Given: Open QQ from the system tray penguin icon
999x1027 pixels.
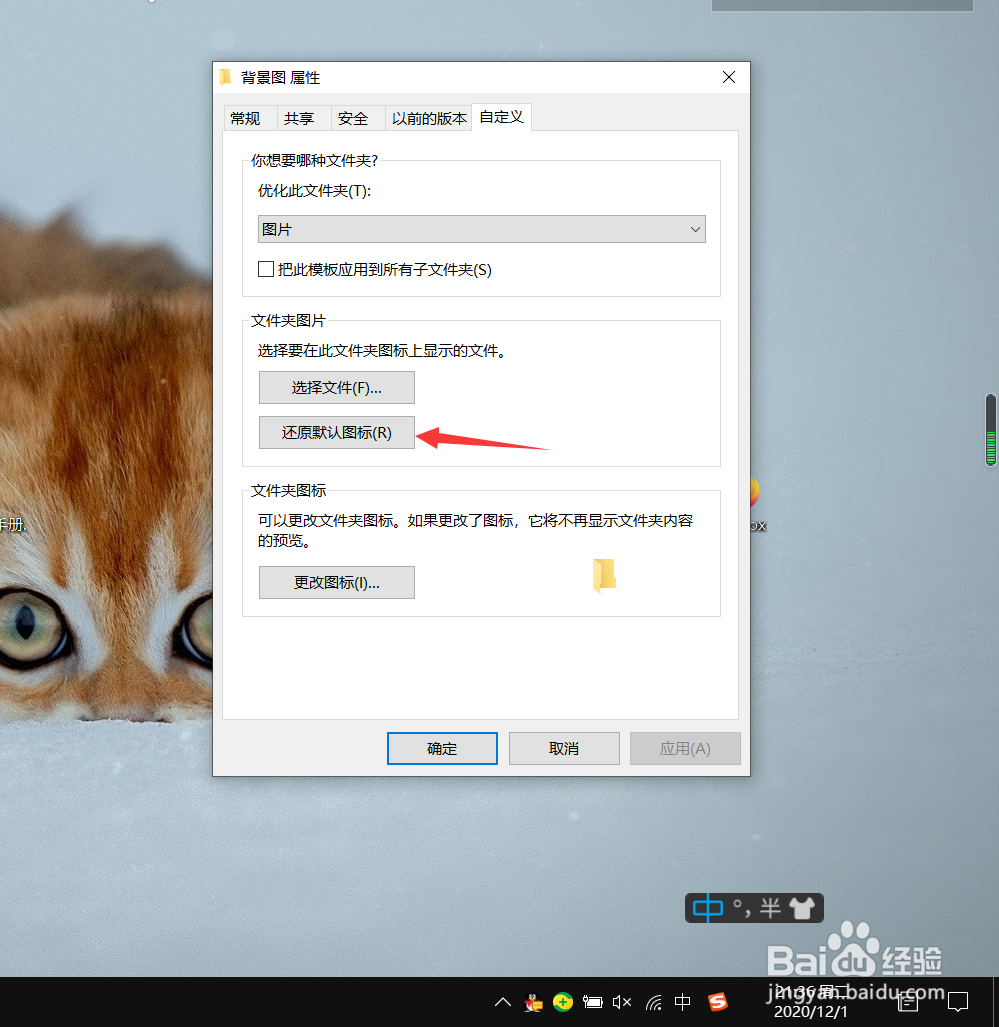Looking at the screenshot, I should pos(533,1002).
